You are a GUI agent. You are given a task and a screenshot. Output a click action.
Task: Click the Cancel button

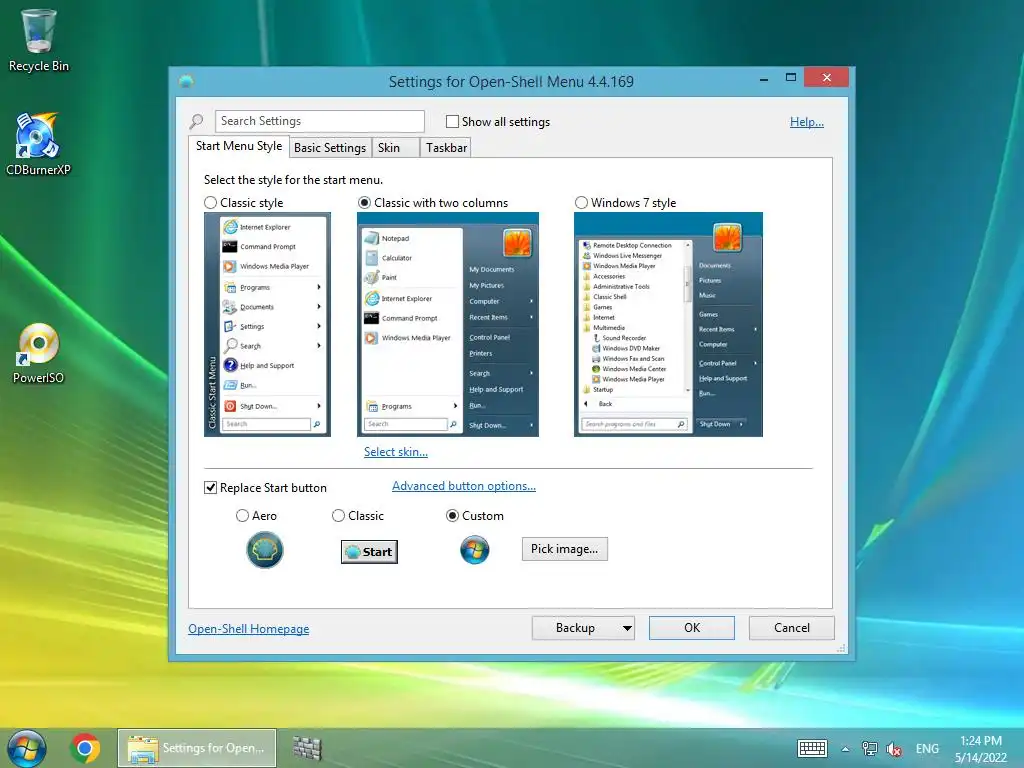(792, 628)
